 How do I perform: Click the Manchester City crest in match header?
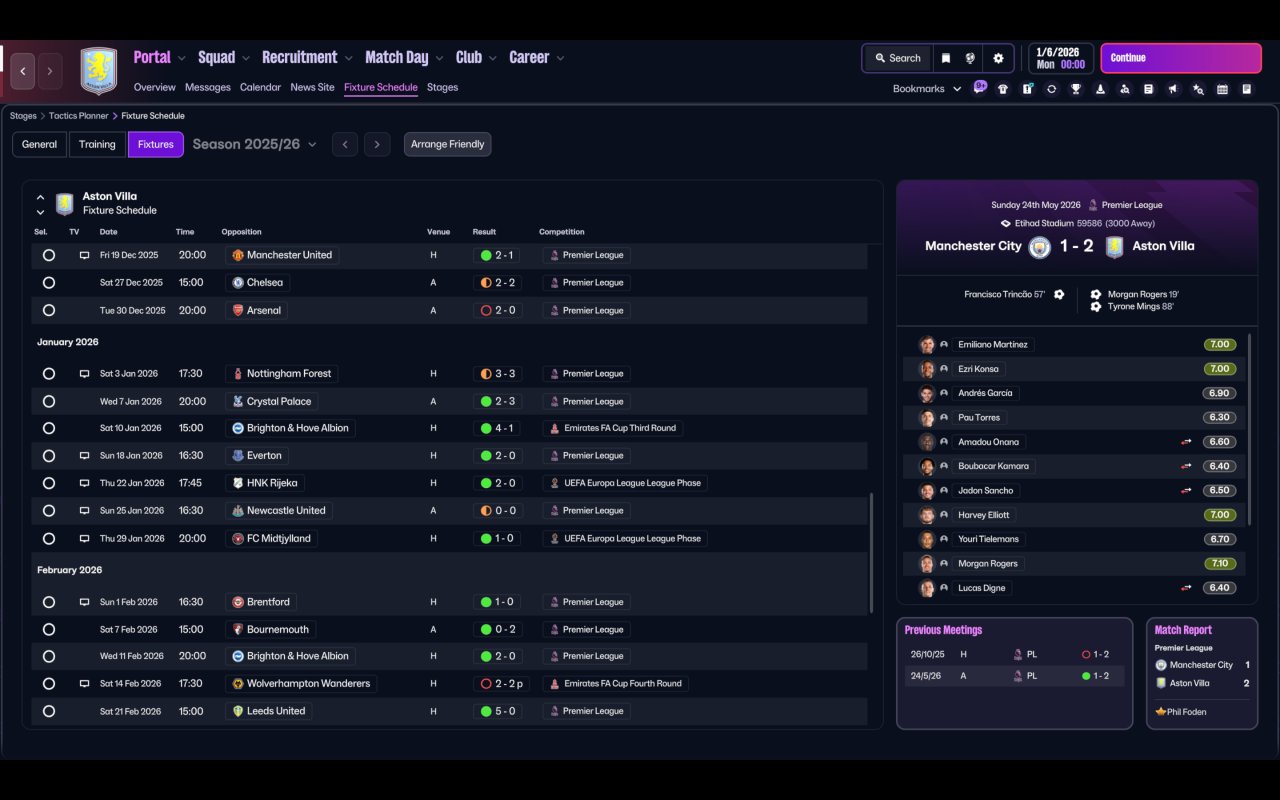[x=1040, y=247]
